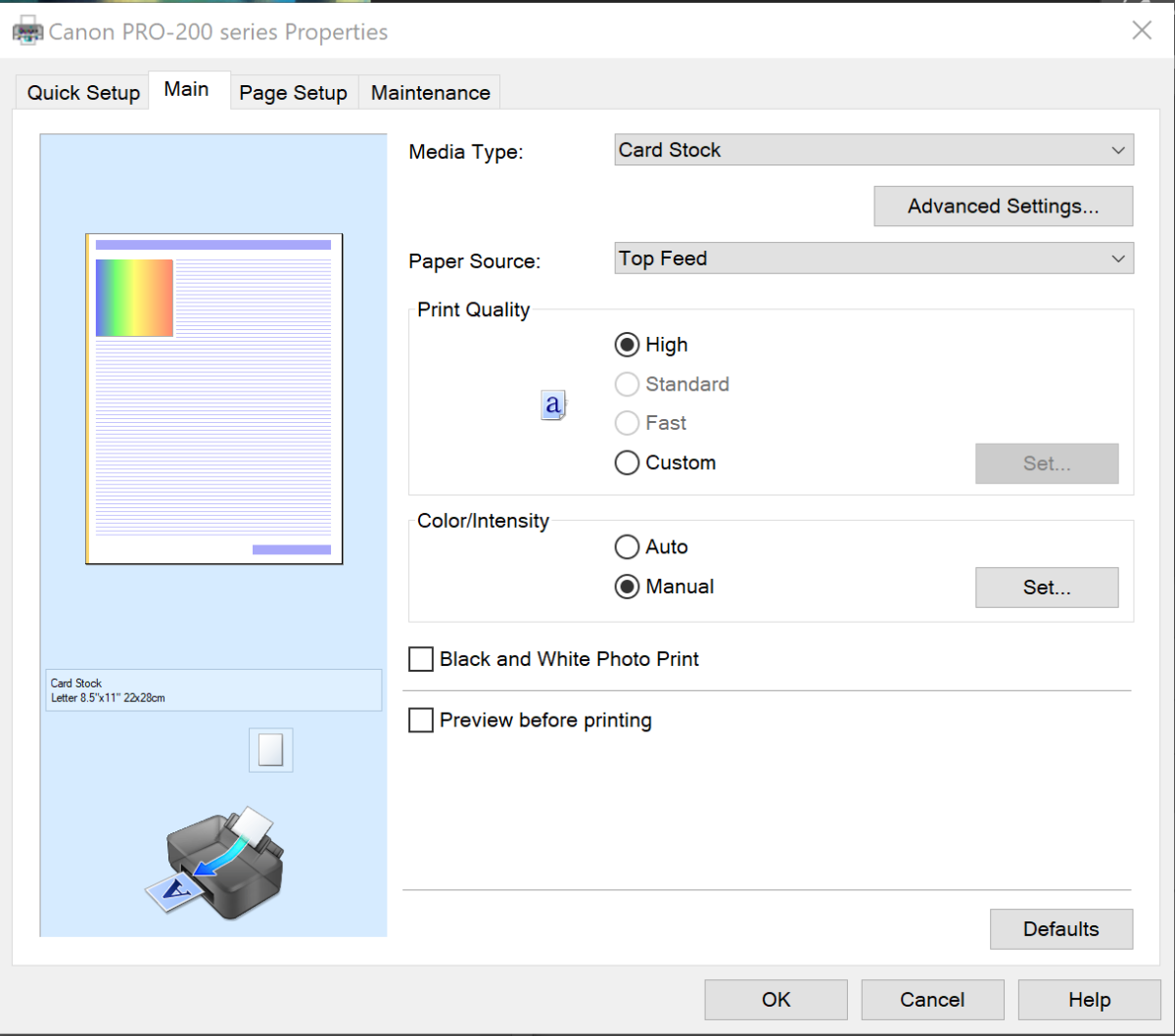
Task: Click the Paper Source label
Action: pos(475,261)
